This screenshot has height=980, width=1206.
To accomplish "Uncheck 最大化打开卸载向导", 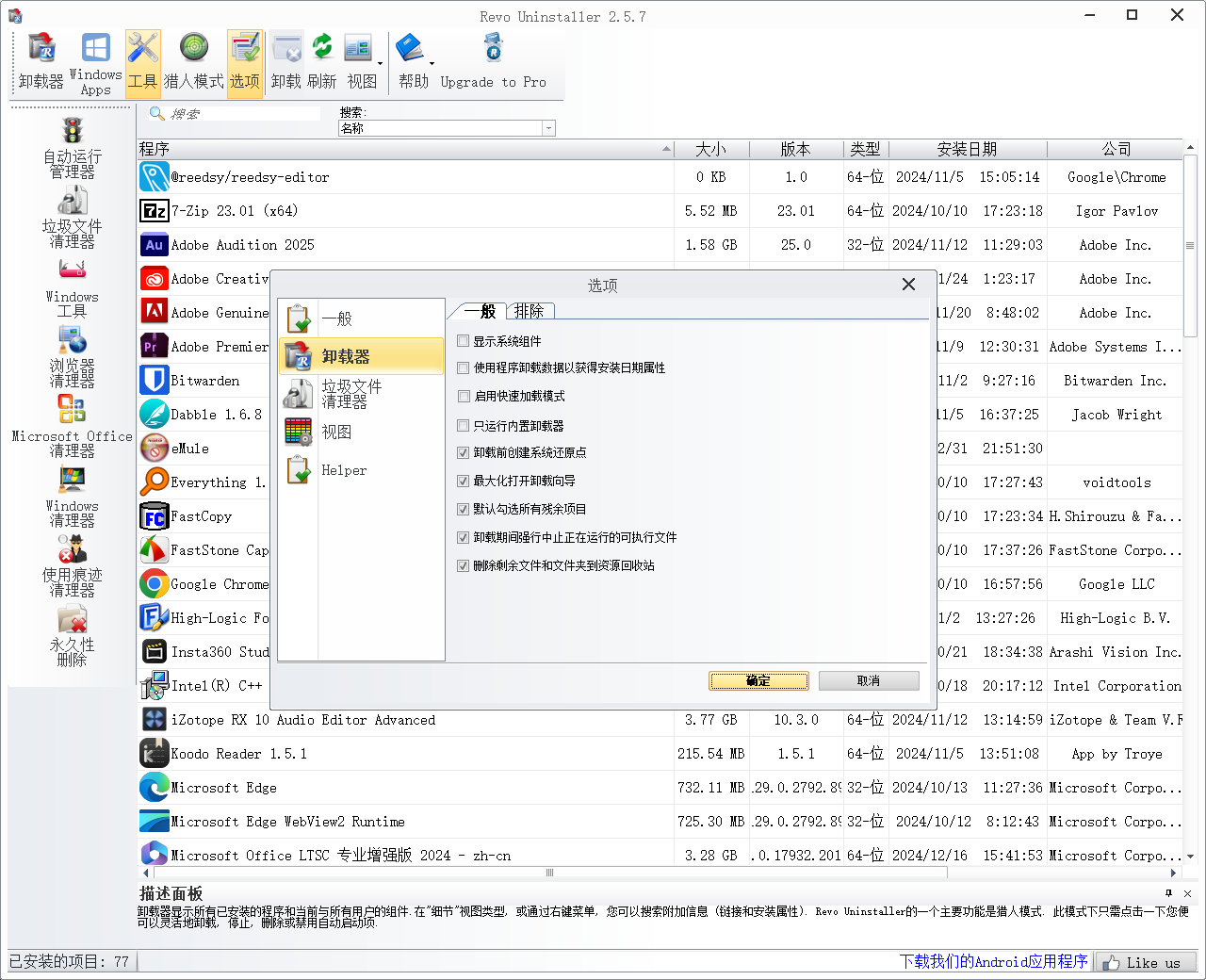I will (x=464, y=481).
